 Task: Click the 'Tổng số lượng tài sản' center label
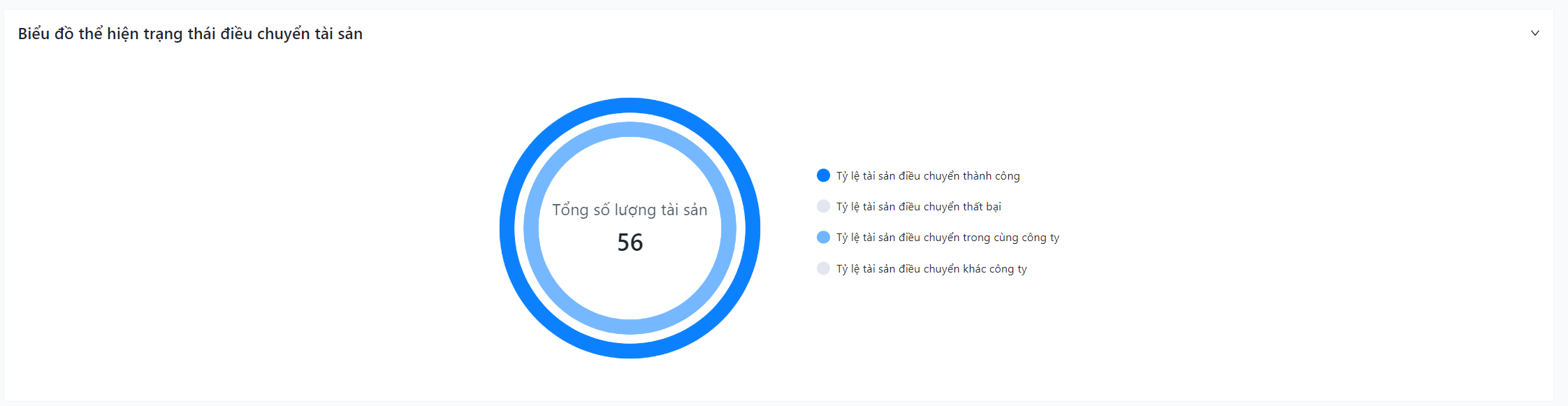click(x=630, y=210)
